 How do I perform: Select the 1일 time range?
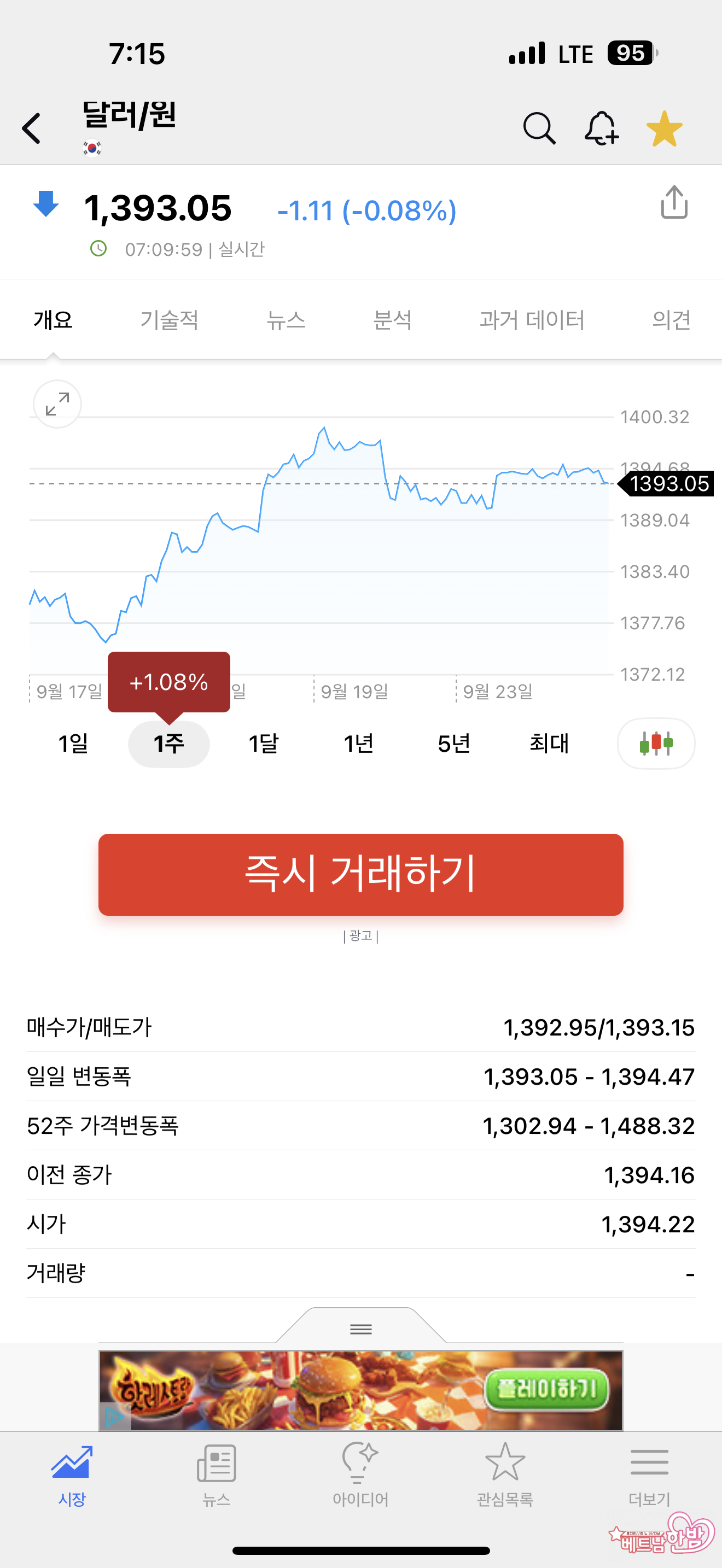73,743
